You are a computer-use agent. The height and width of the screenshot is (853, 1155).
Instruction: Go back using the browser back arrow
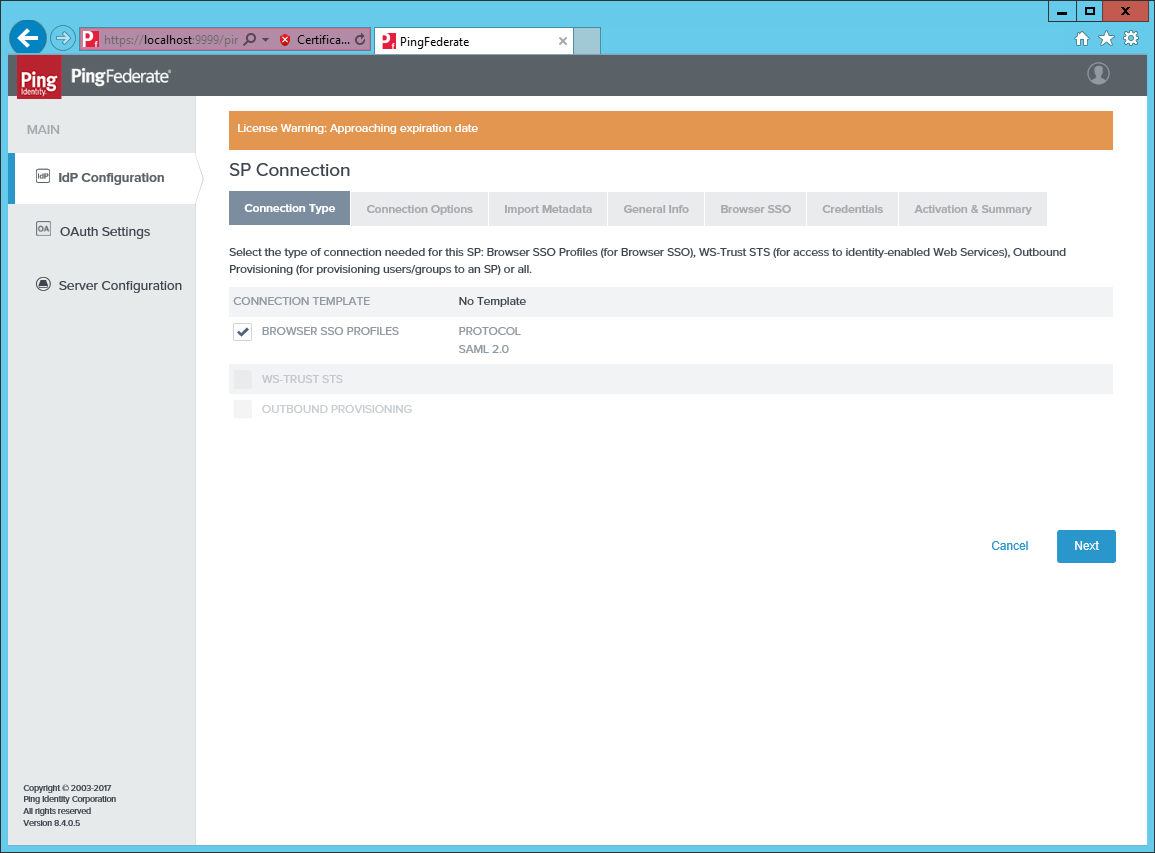point(28,38)
